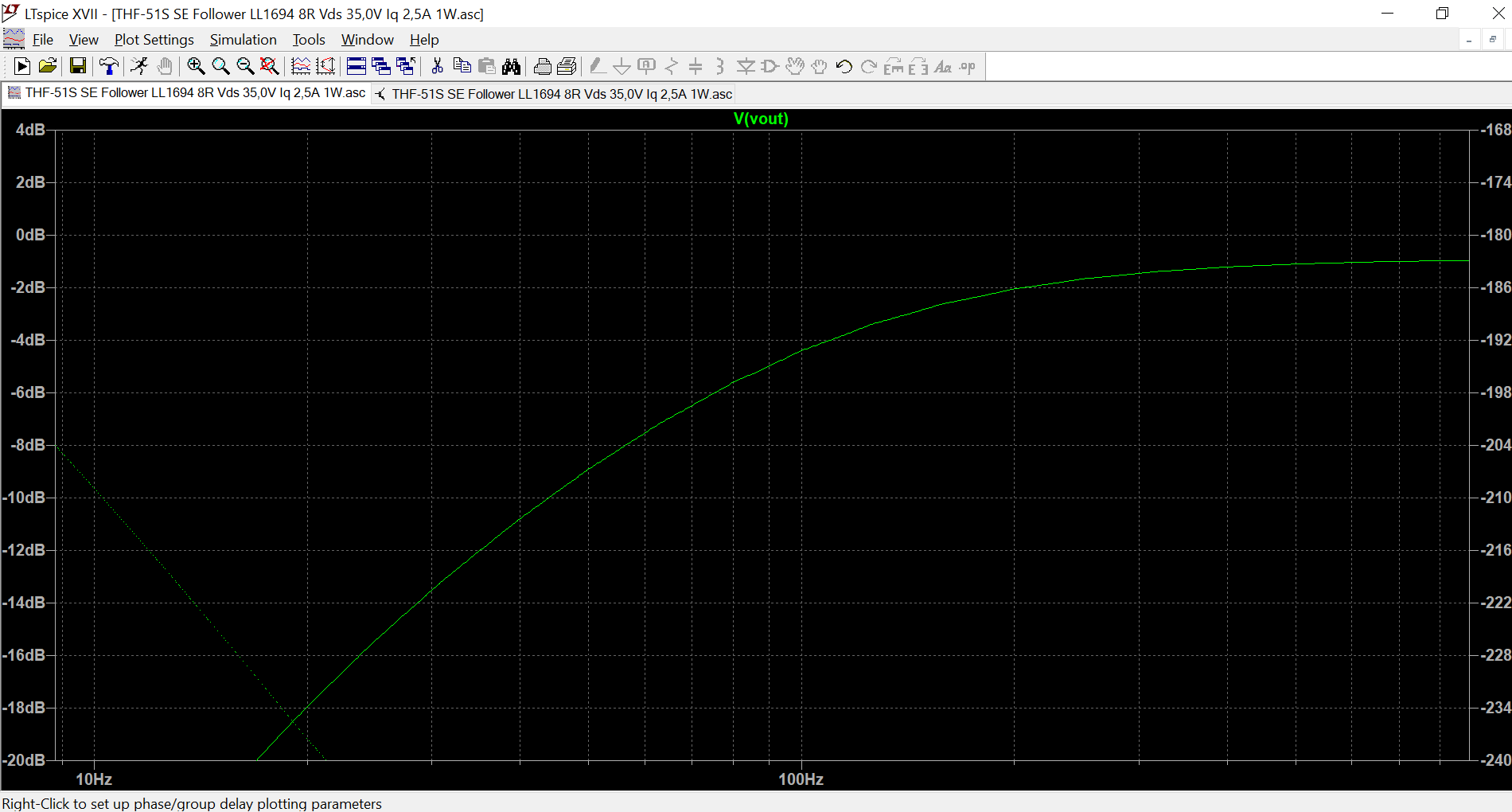Screen dimensions: 1512x812
Task: Click the Halt simulation running-man icon
Action: click(x=139, y=67)
